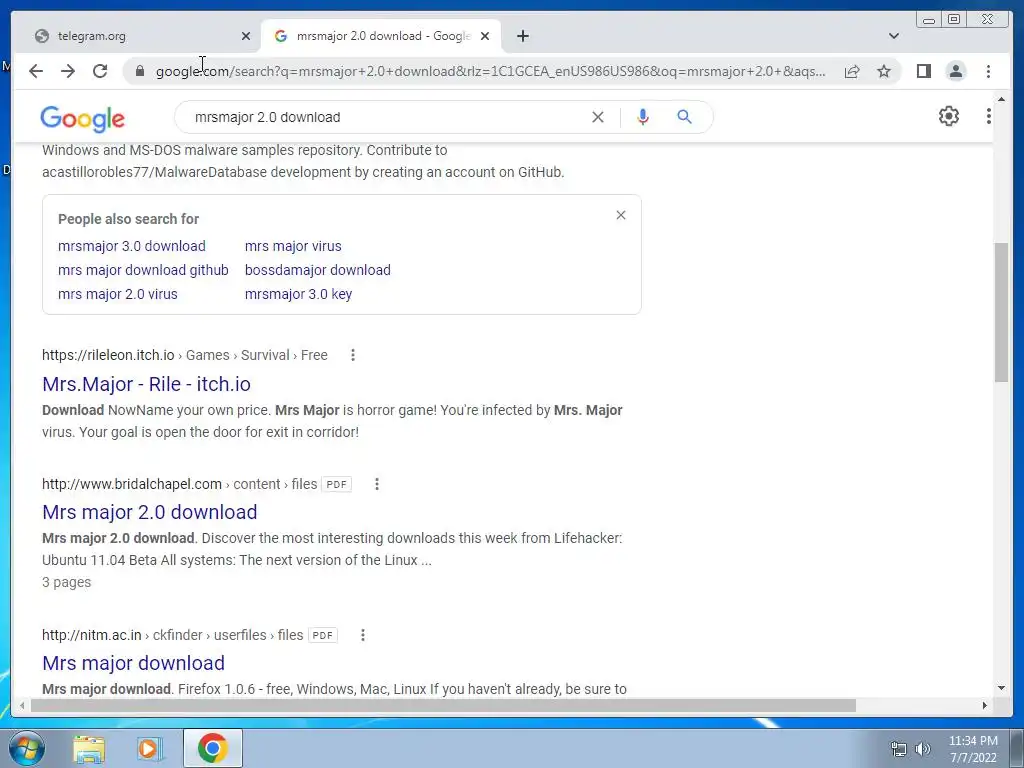Go forward with the browser forward arrow
The image size is (1024, 768).
pos(68,71)
